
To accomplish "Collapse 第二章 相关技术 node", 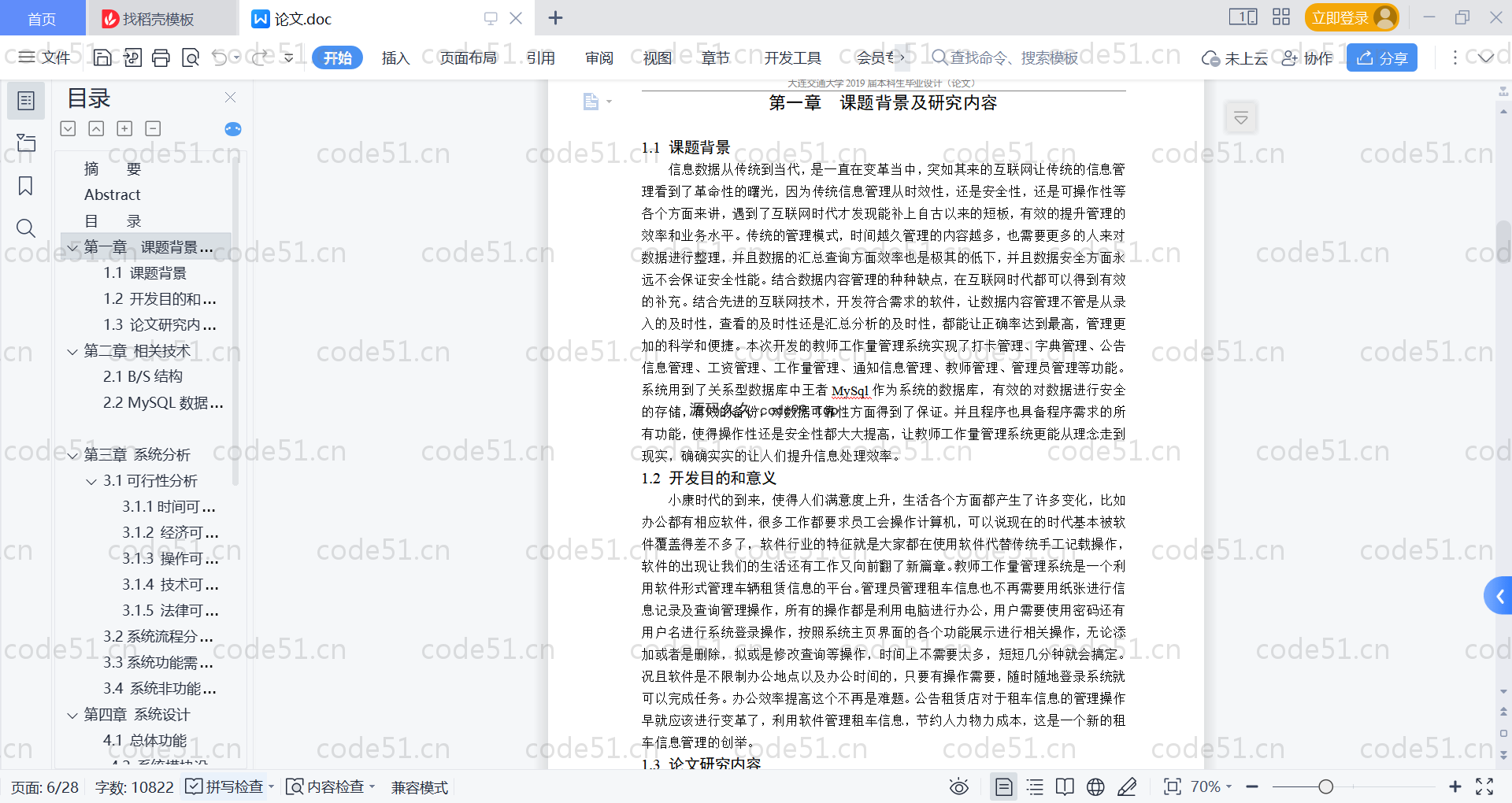I will 72,351.
